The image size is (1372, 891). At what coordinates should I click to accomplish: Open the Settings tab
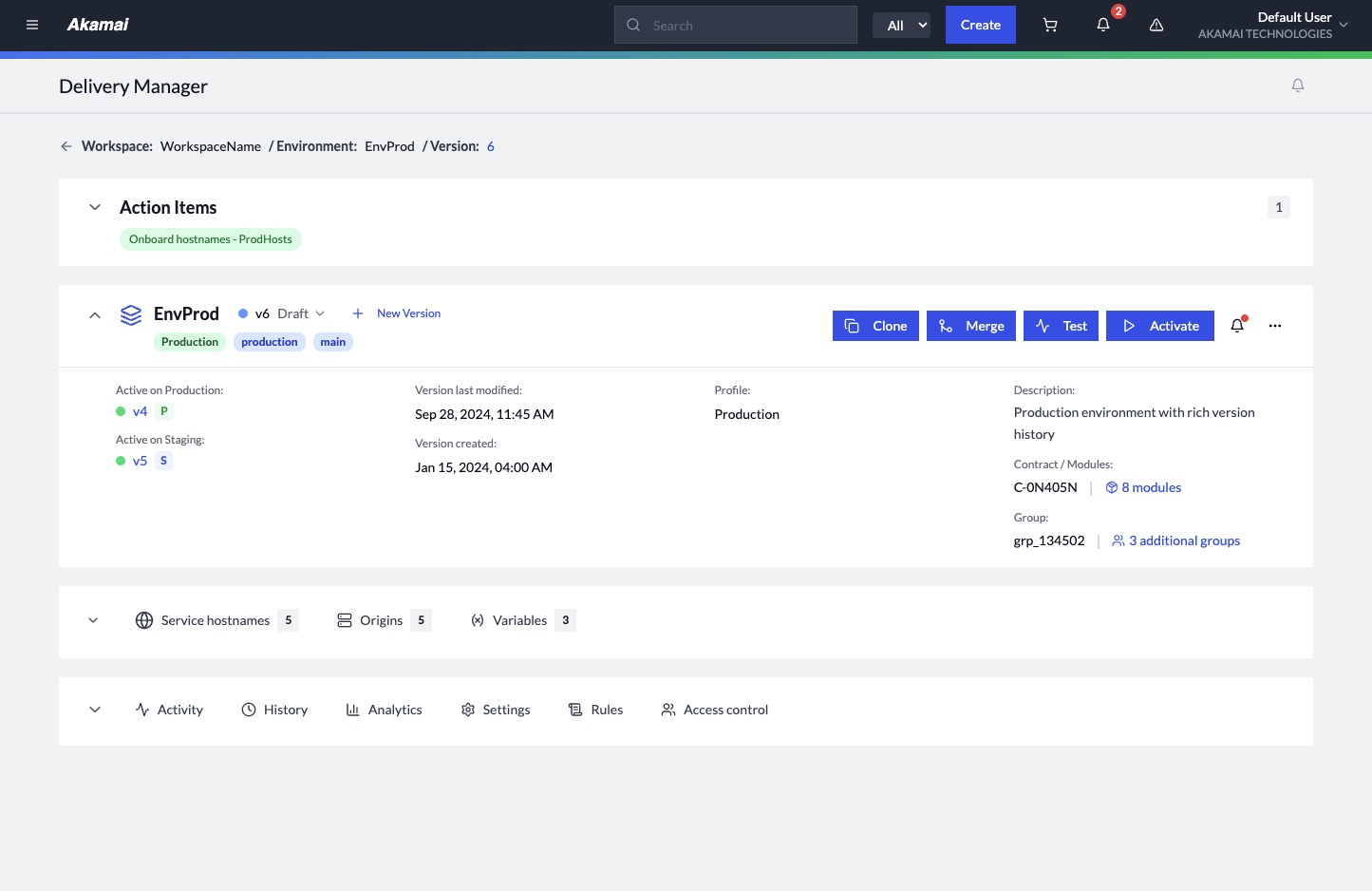(x=496, y=710)
